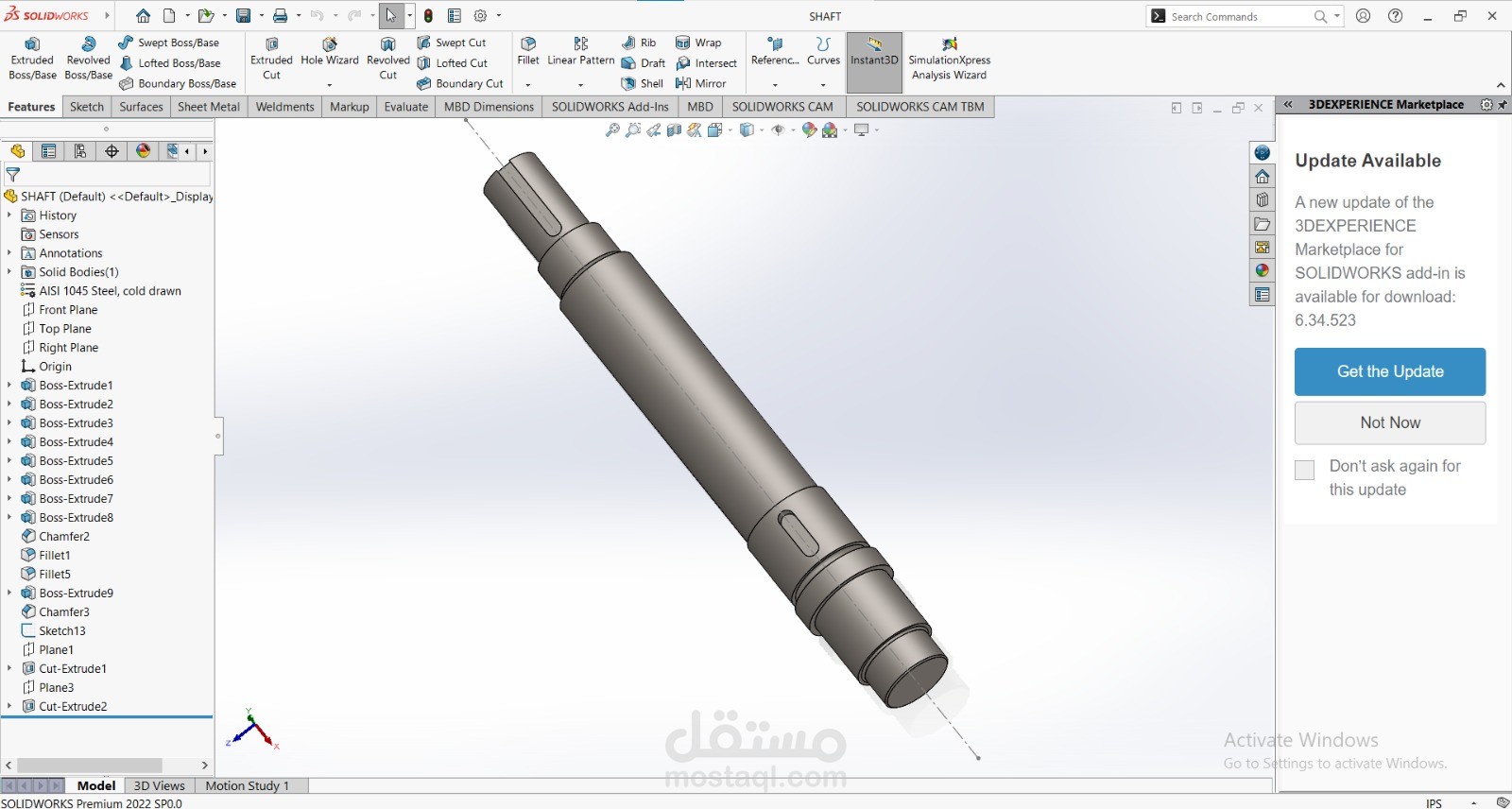1512x809 pixels.
Task: Select the Extruded Boss/Base tool
Action: [x=32, y=59]
